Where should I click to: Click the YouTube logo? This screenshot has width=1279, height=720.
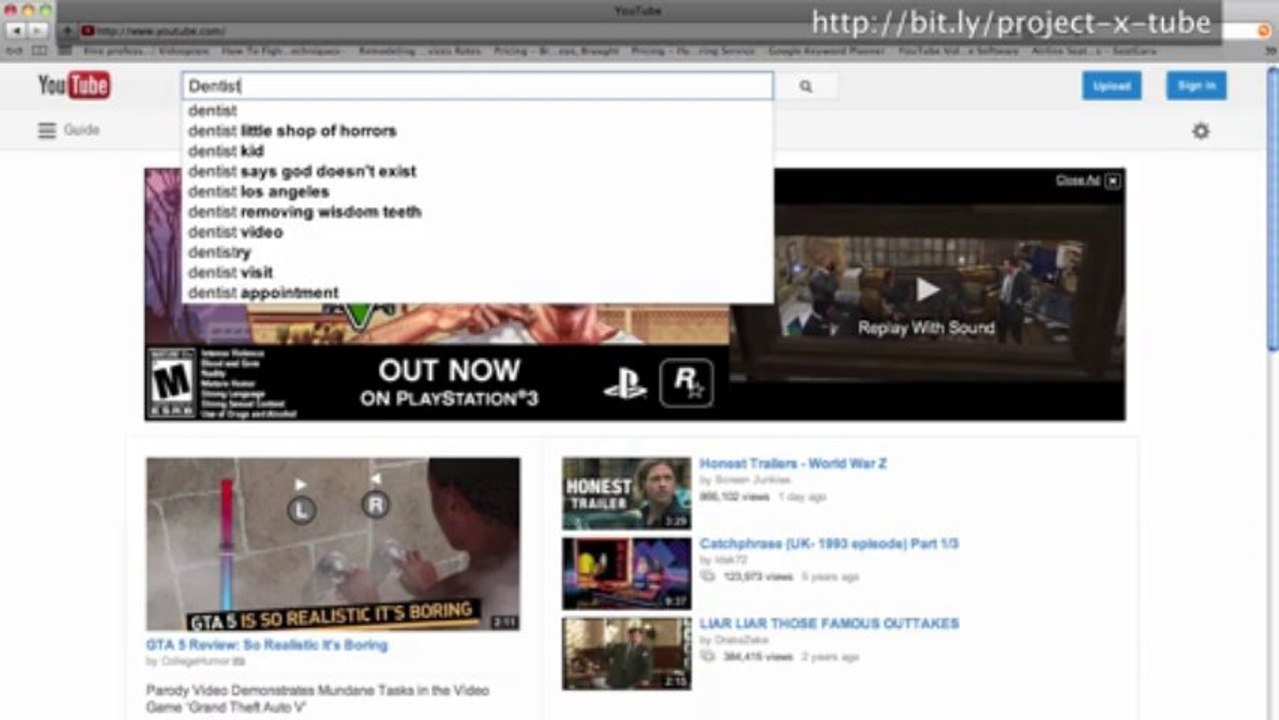(x=74, y=86)
